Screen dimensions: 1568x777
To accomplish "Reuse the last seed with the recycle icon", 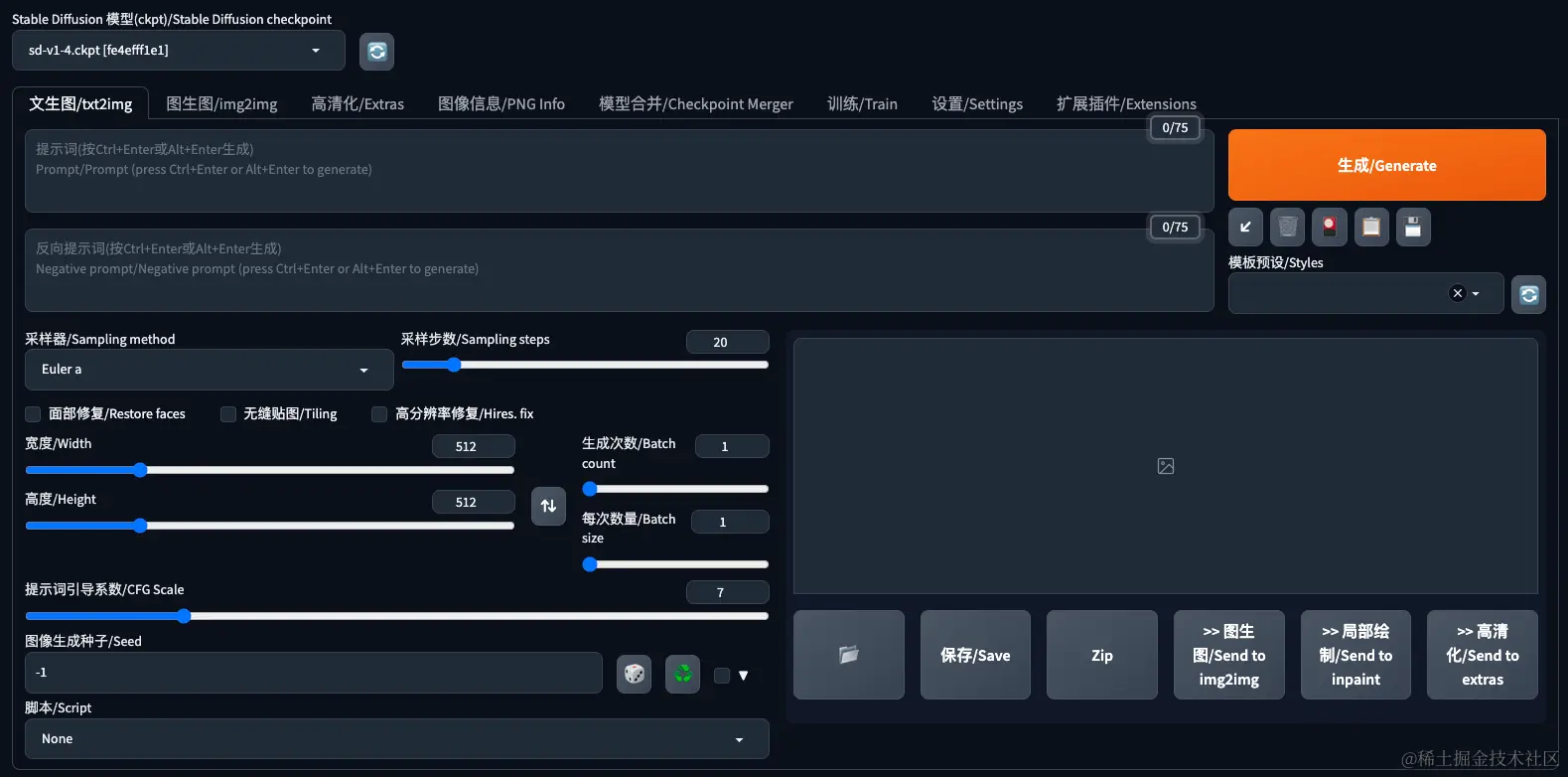I will (x=682, y=675).
